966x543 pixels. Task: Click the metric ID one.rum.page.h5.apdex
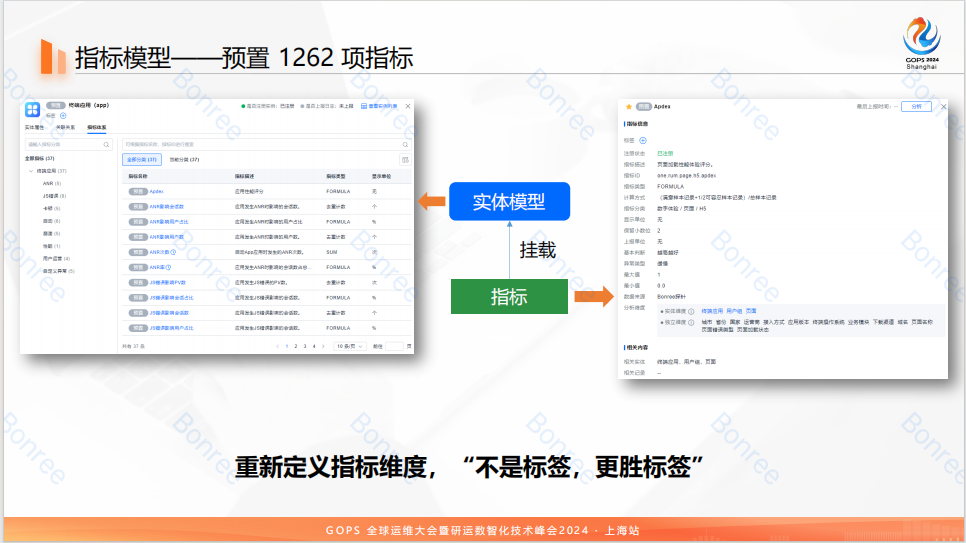pyautogui.click(x=686, y=176)
